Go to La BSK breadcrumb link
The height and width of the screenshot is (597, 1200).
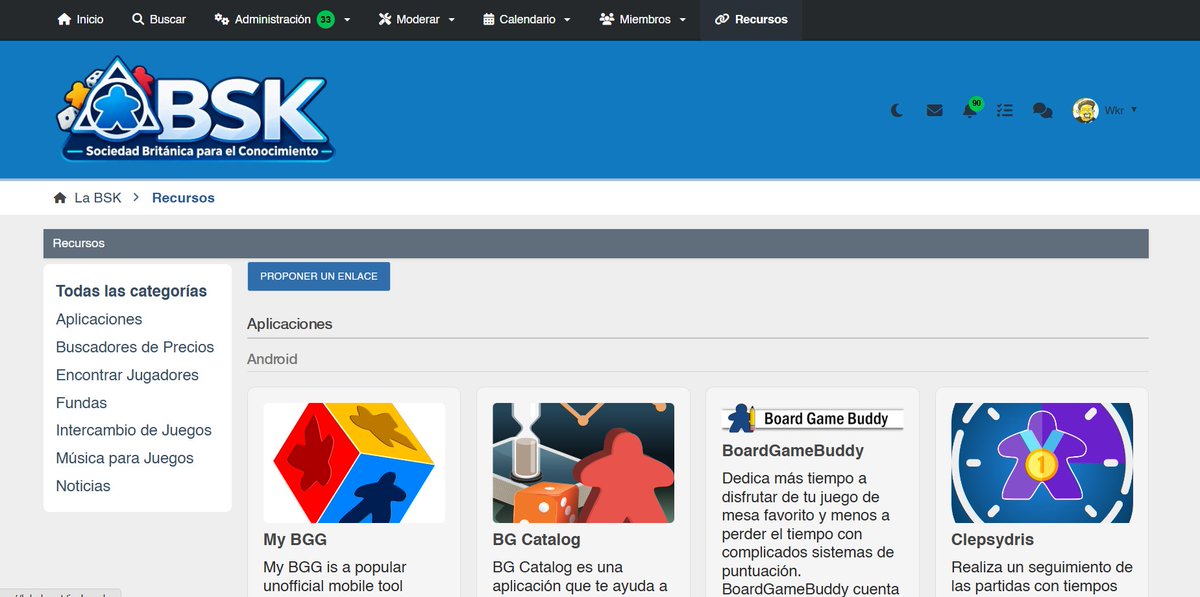tap(98, 198)
